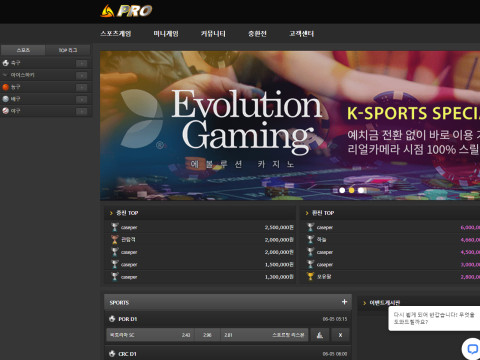
Task: Select the POR D1 league row
Action: coord(228,319)
